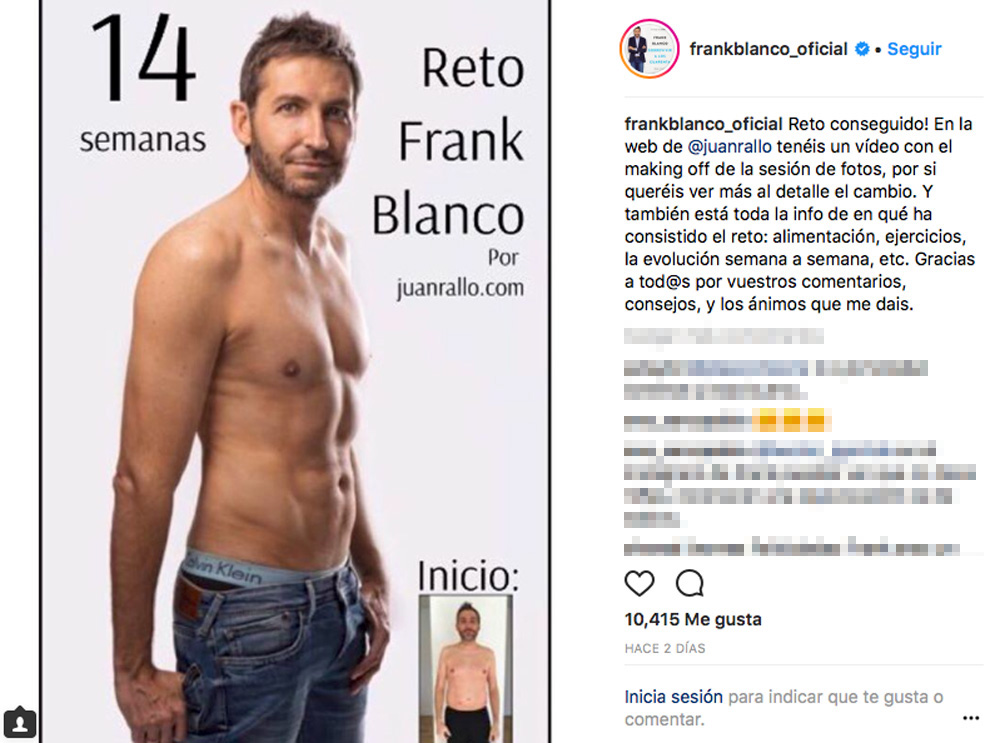Viewport: 1000px width, 743px height.
Task: Click the first blurred comment line
Action: [x=724, y=335]
